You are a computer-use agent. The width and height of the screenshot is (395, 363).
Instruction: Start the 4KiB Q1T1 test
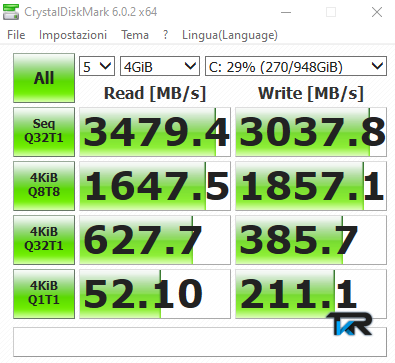click(x=44, y=294)
